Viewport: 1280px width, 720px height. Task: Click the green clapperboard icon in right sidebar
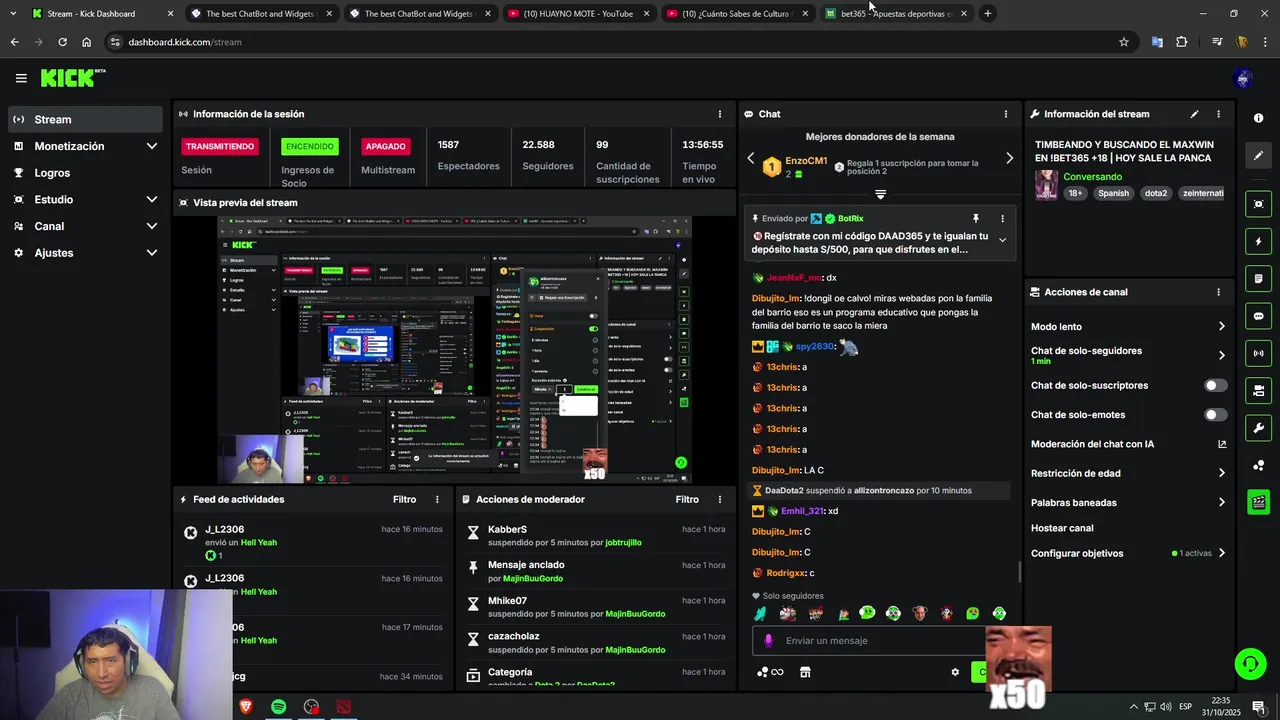pyautogui.click(x=1258, y=502)
